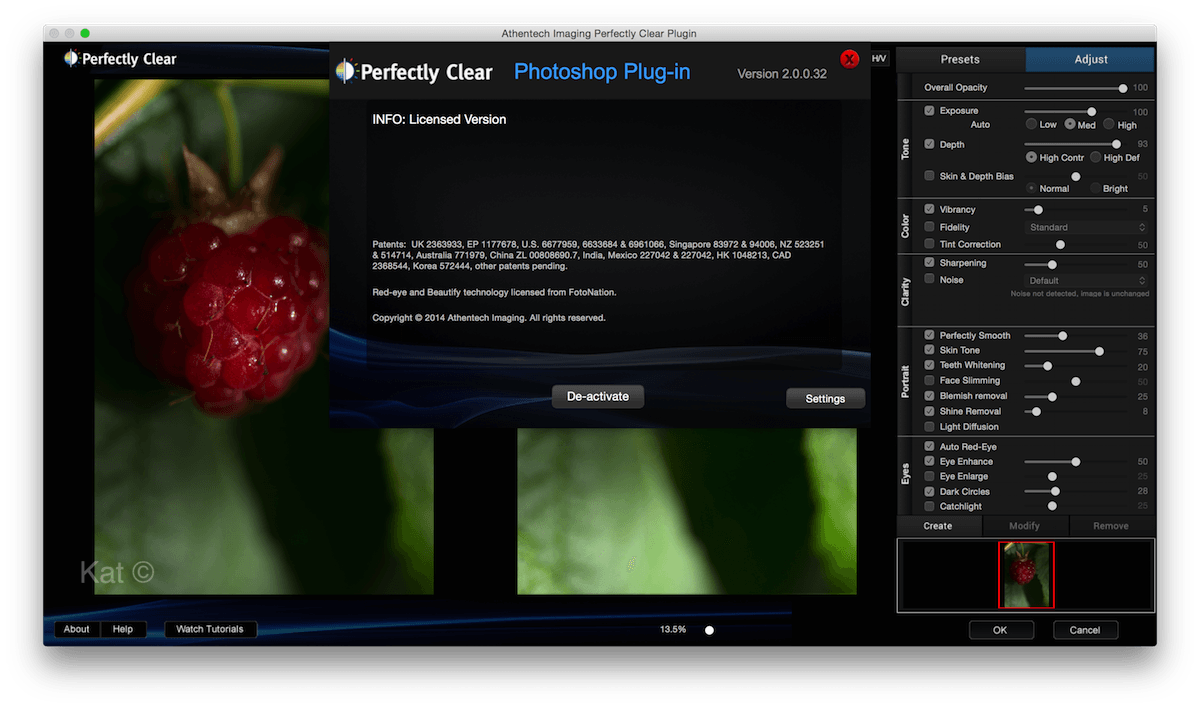Enable the Tint Correction checkbox

[930, 244]
